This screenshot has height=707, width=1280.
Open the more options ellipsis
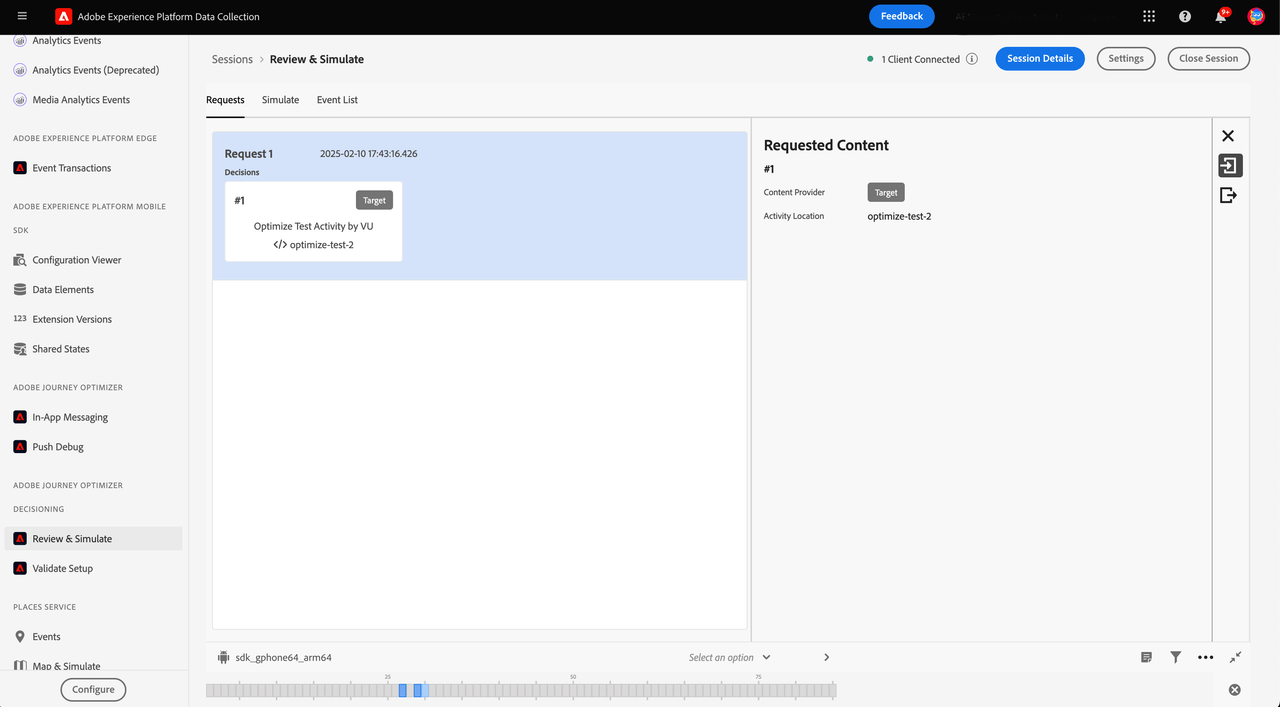tap(1205, 657)
